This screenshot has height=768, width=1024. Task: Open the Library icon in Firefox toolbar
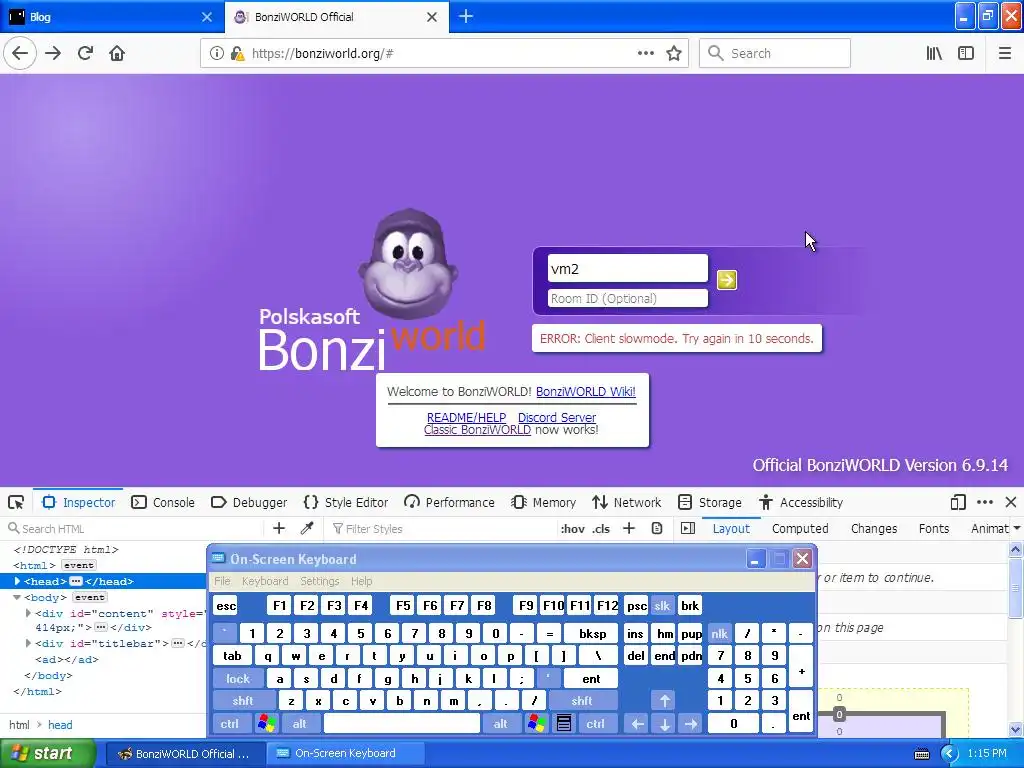[934, 53]
